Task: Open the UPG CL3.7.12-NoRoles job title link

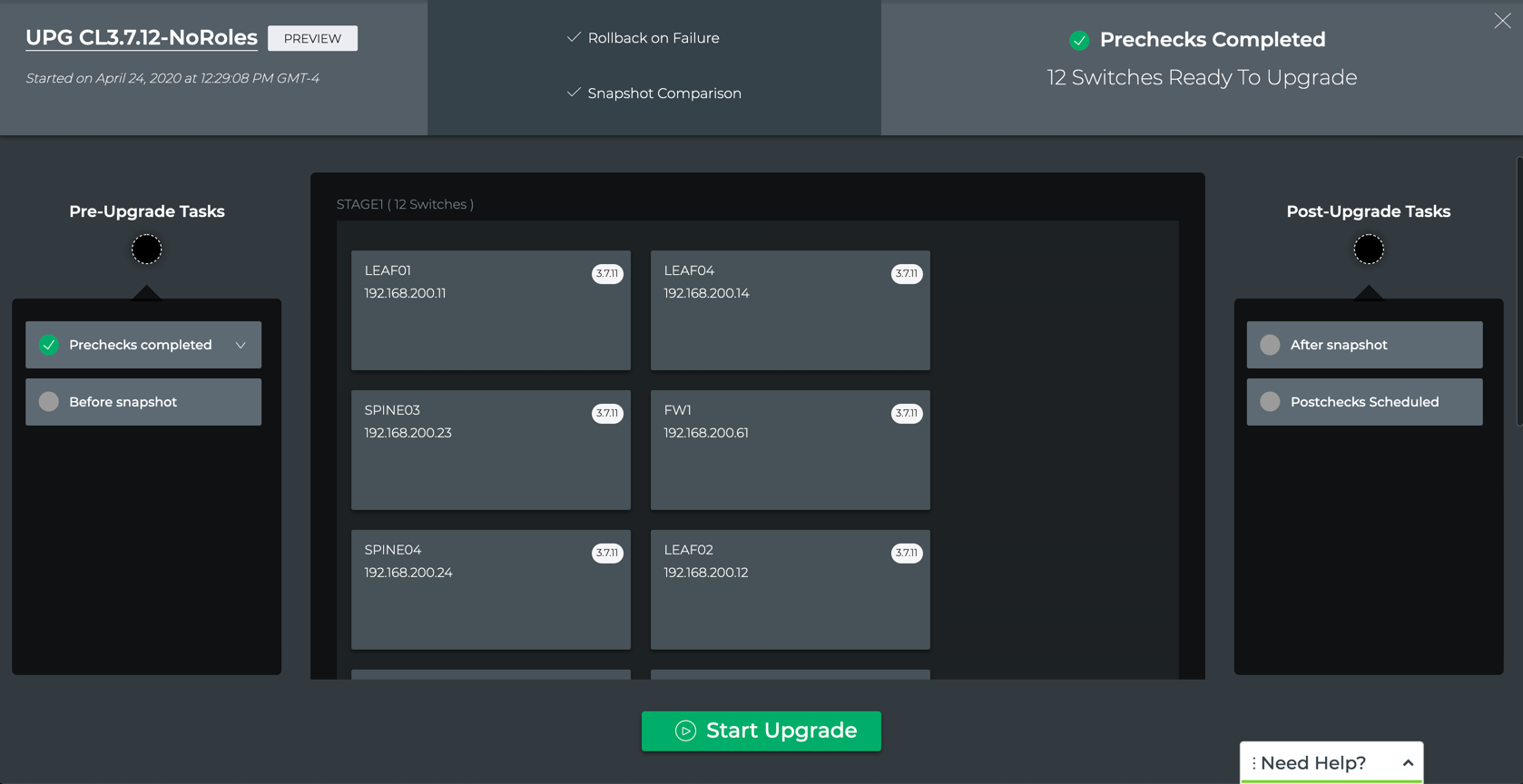Action: (142, 38)
